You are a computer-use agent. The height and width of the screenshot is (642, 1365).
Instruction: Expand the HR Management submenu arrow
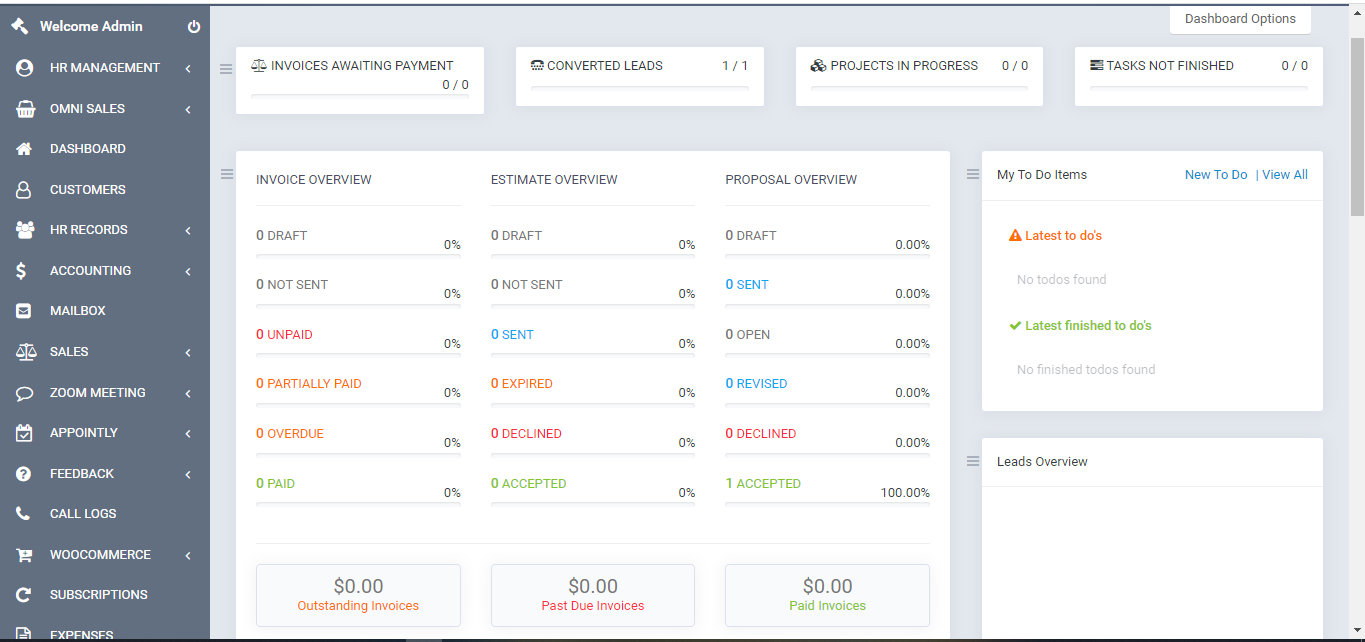point(188,69)
